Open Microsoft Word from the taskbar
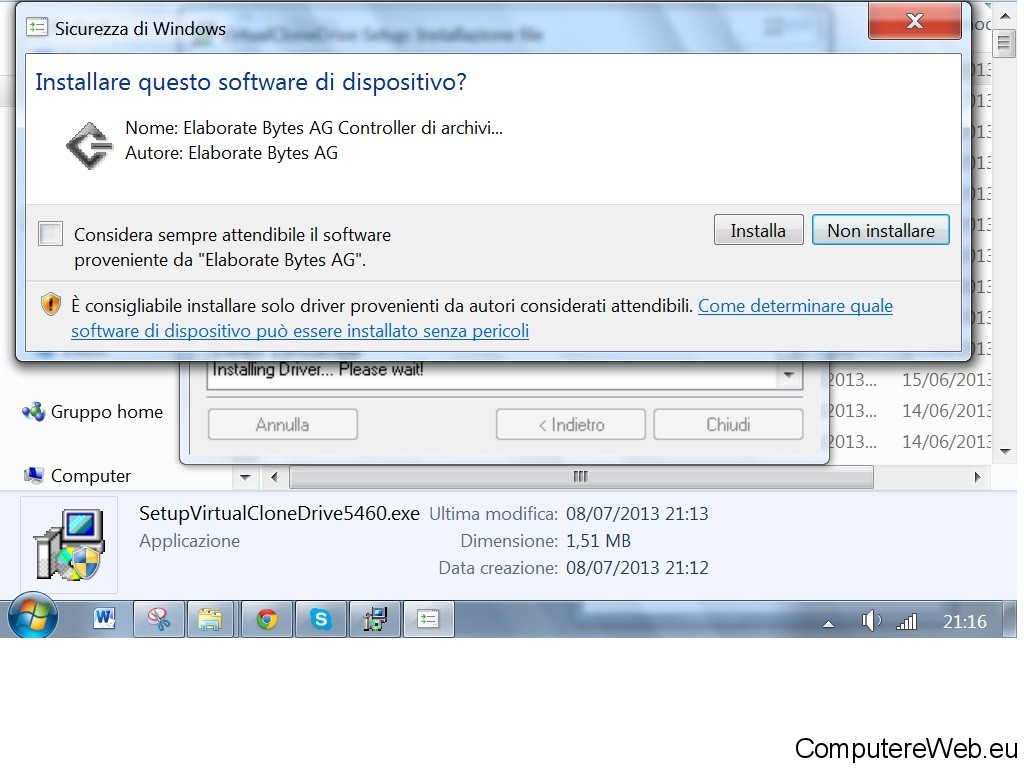Image resolution: width=1024 pixels, height=768 pixels. click(104, 618)
